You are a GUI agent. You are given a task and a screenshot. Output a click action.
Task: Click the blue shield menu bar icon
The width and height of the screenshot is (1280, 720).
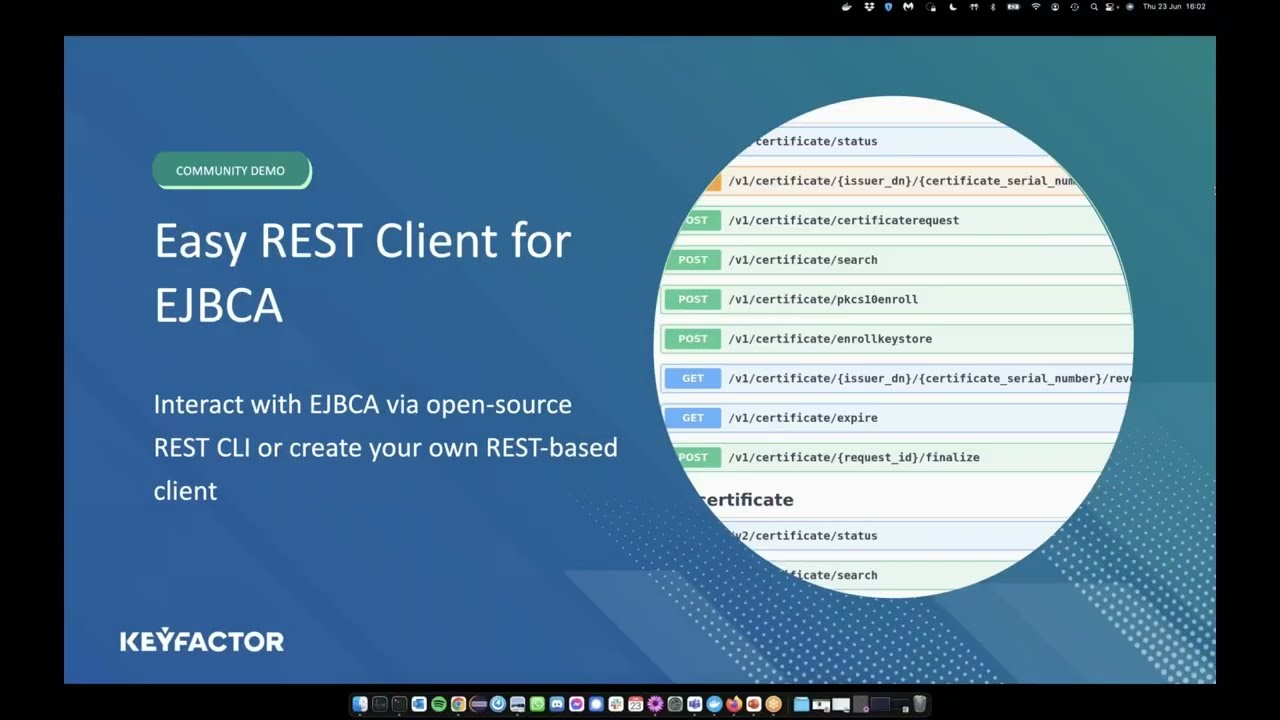click(888, 6)
